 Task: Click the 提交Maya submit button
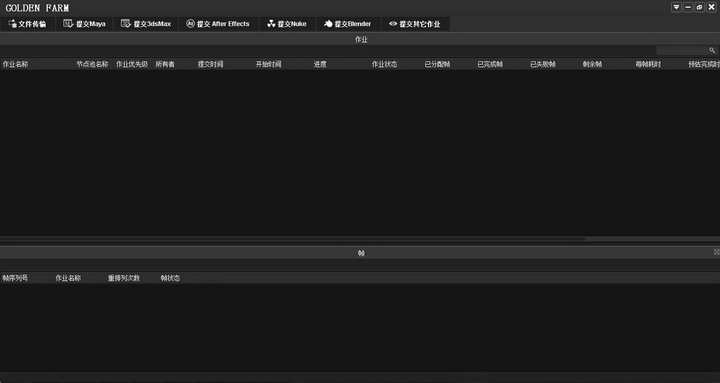(x=84, y=24)
